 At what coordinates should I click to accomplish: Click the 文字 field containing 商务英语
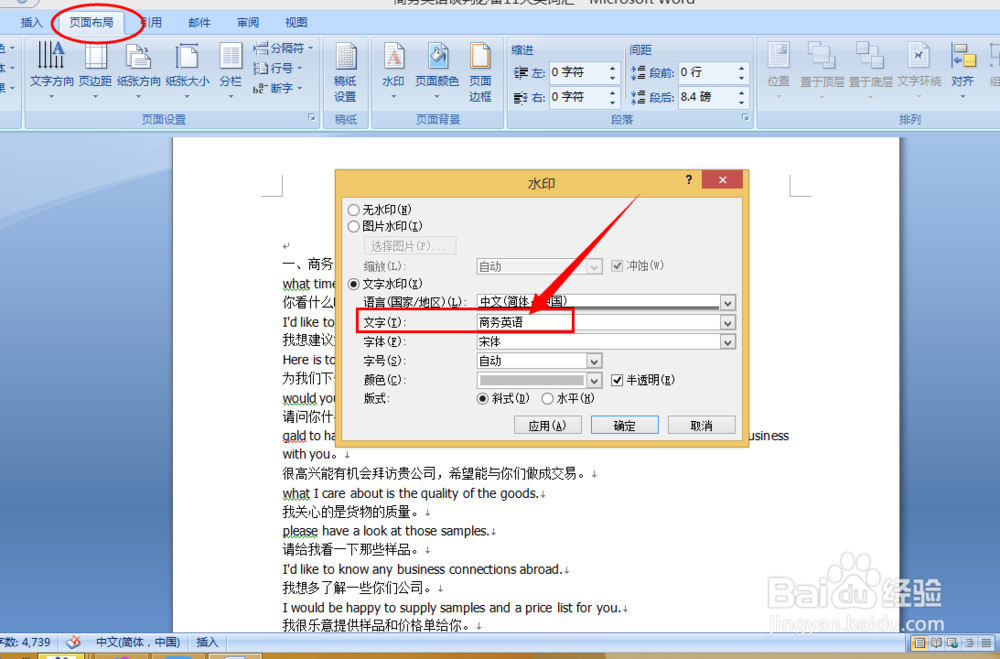click(598, 323)
